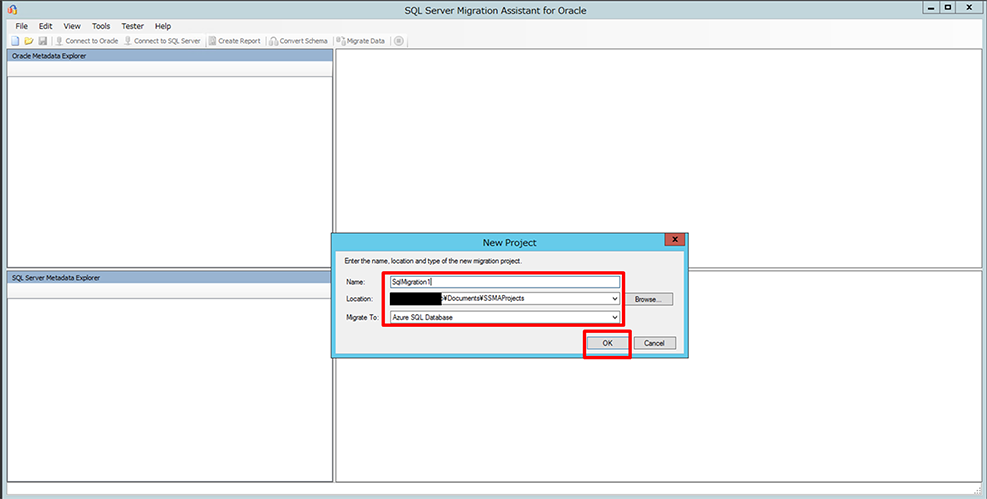The width and height of the screenshot is (987, 499).
Task: Click Connect to Oracle toolbar button
Action: pyautogui.click(x=86, y=41)
